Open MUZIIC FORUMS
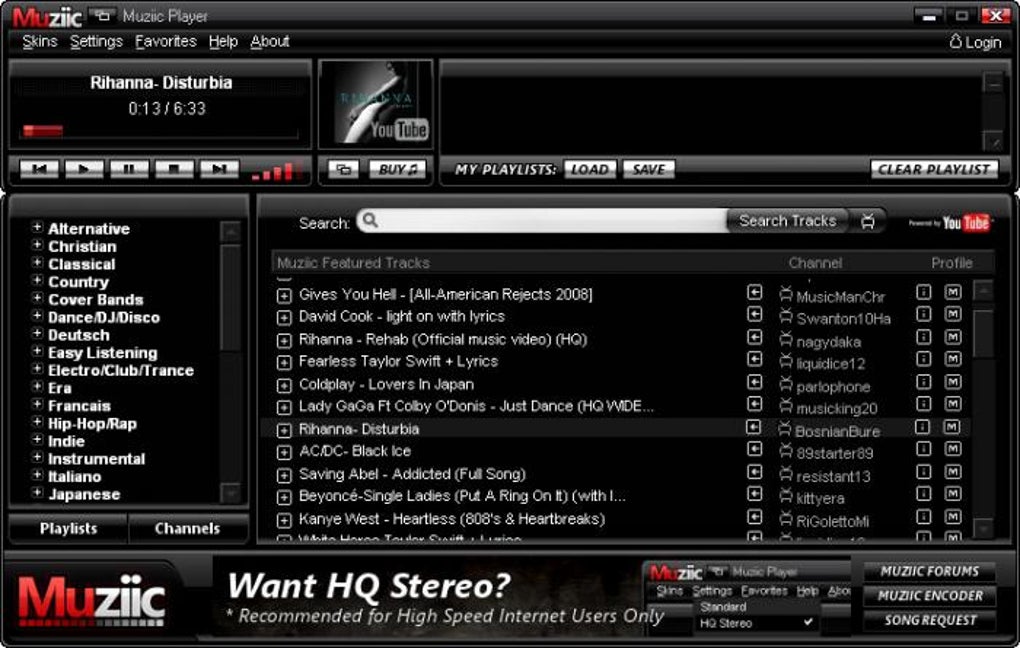This screenshot has width=1020, height=648. tap(930, 571)
